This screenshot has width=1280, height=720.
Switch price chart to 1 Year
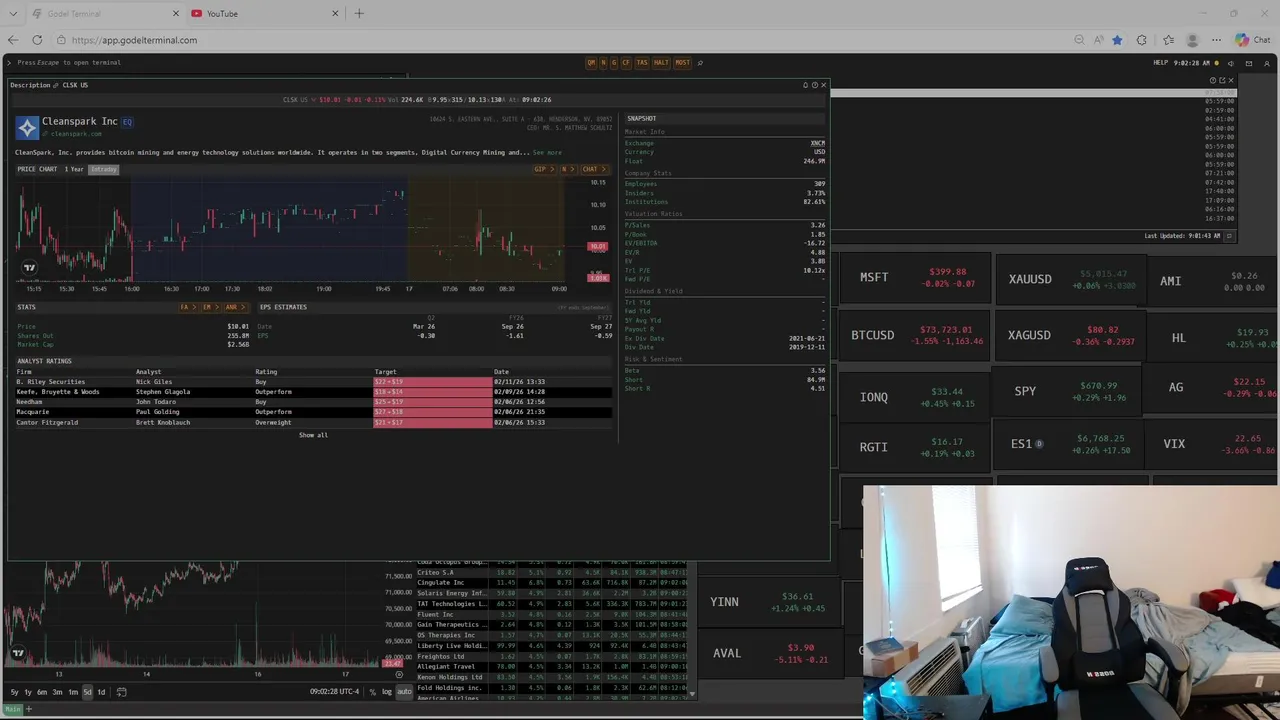point(74,169)
